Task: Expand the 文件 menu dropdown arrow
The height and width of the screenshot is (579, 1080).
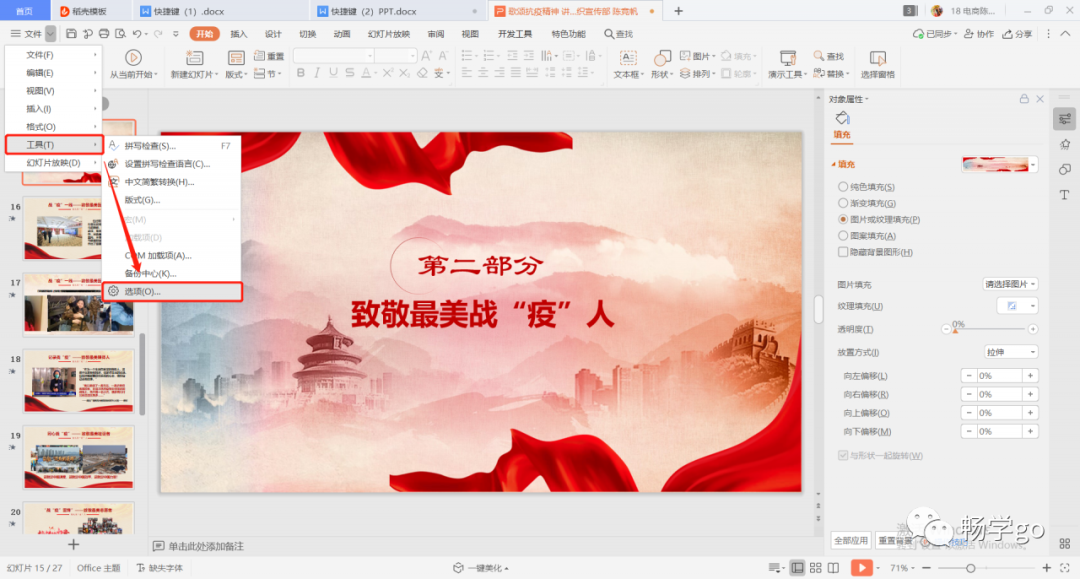Action: tap(51, 34)
